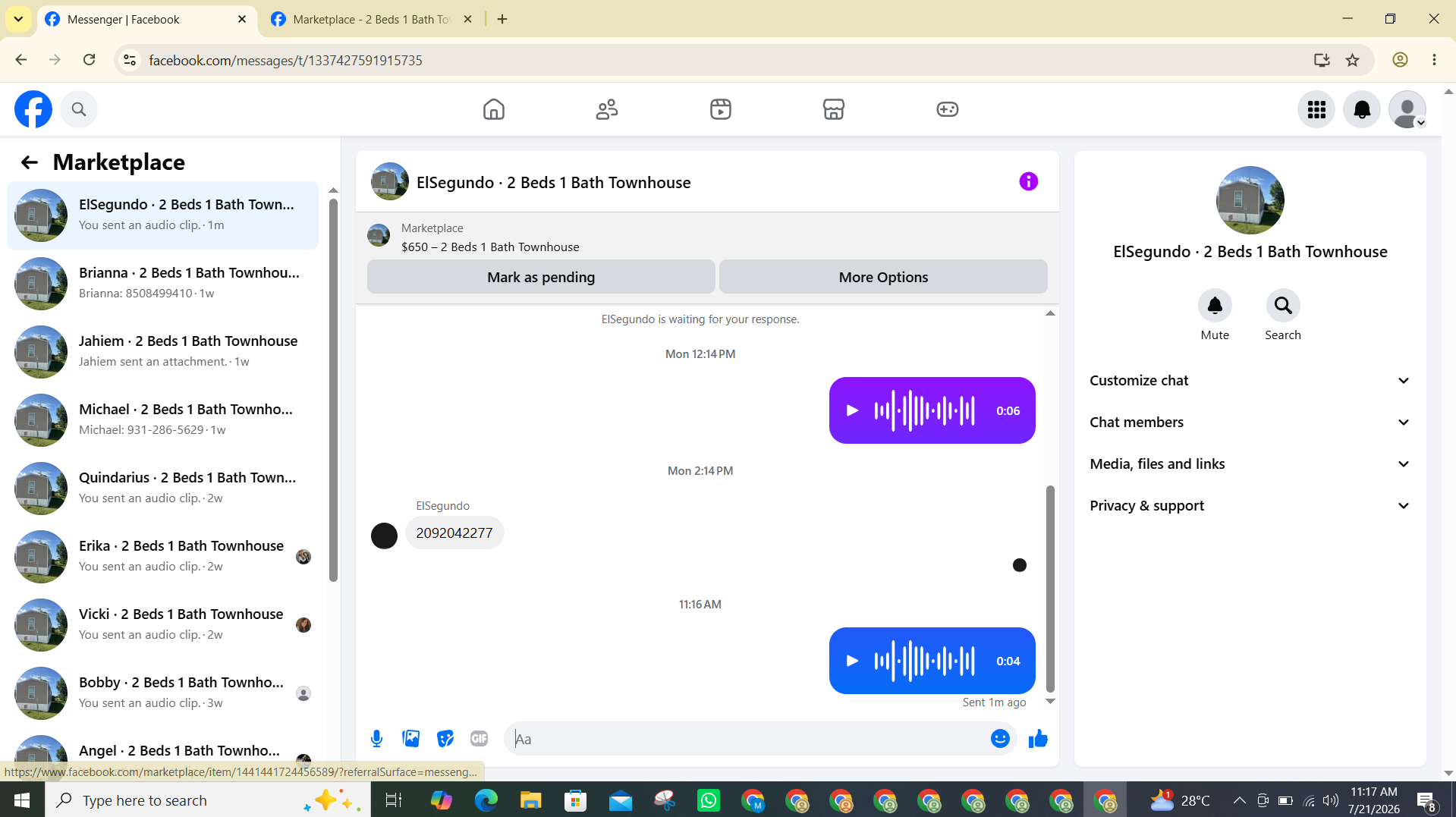The width and height of the screenshot is (1456, 817).
Task: Open the Reels video icon
Action: pos(721,109)
